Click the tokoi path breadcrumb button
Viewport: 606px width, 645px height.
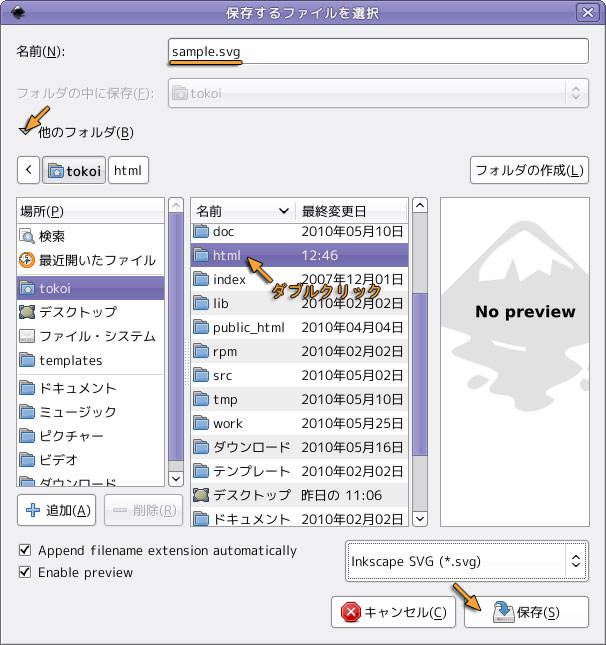pyautogui.click(x=74, y=170)
